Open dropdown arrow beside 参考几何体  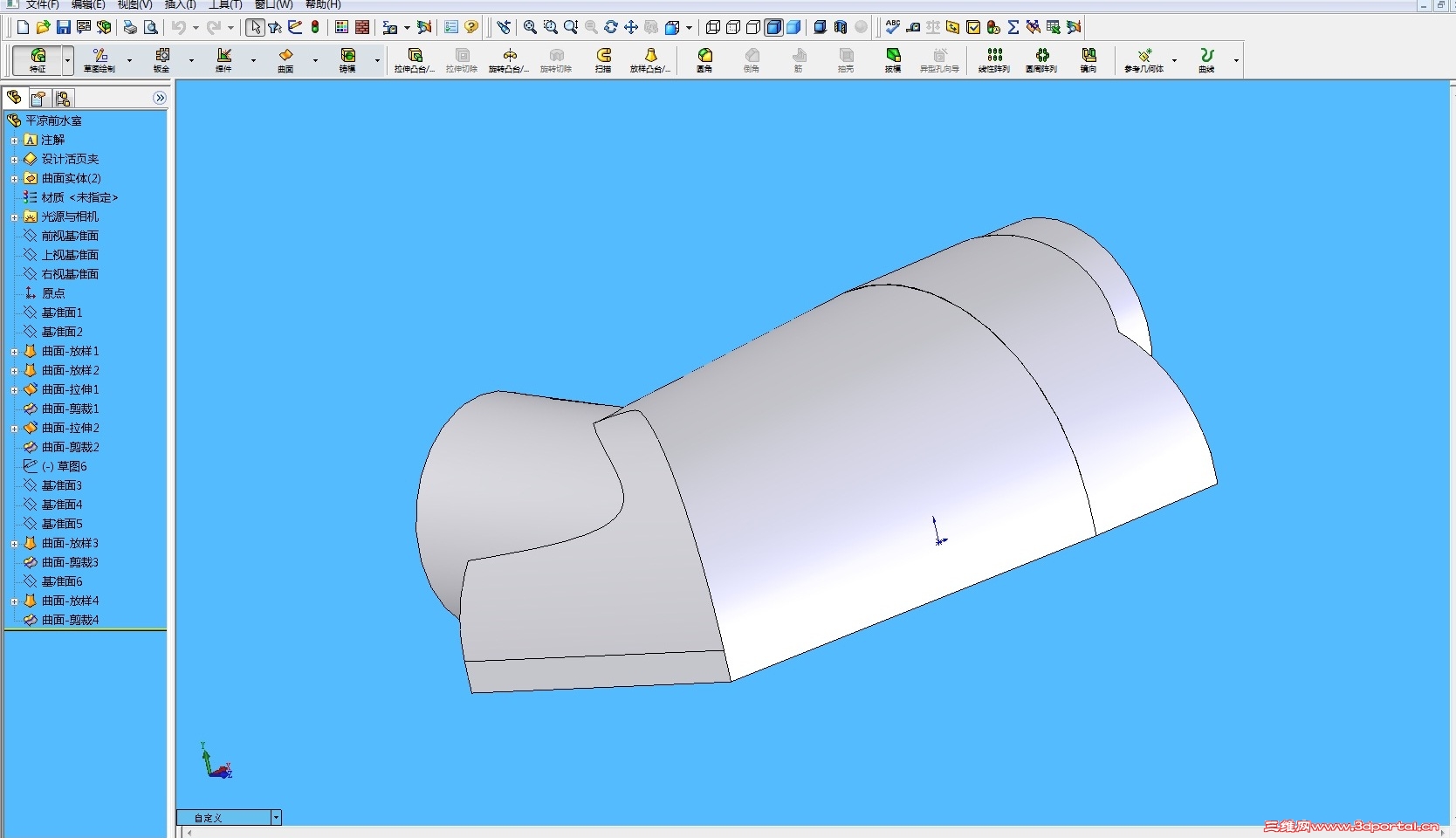(x=1174, y=60)
